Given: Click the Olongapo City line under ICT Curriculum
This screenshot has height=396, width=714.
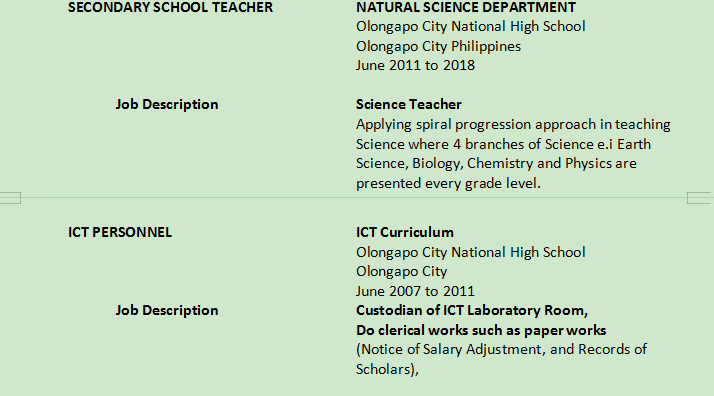Looking at the screenshot, I should coord(402,272).
